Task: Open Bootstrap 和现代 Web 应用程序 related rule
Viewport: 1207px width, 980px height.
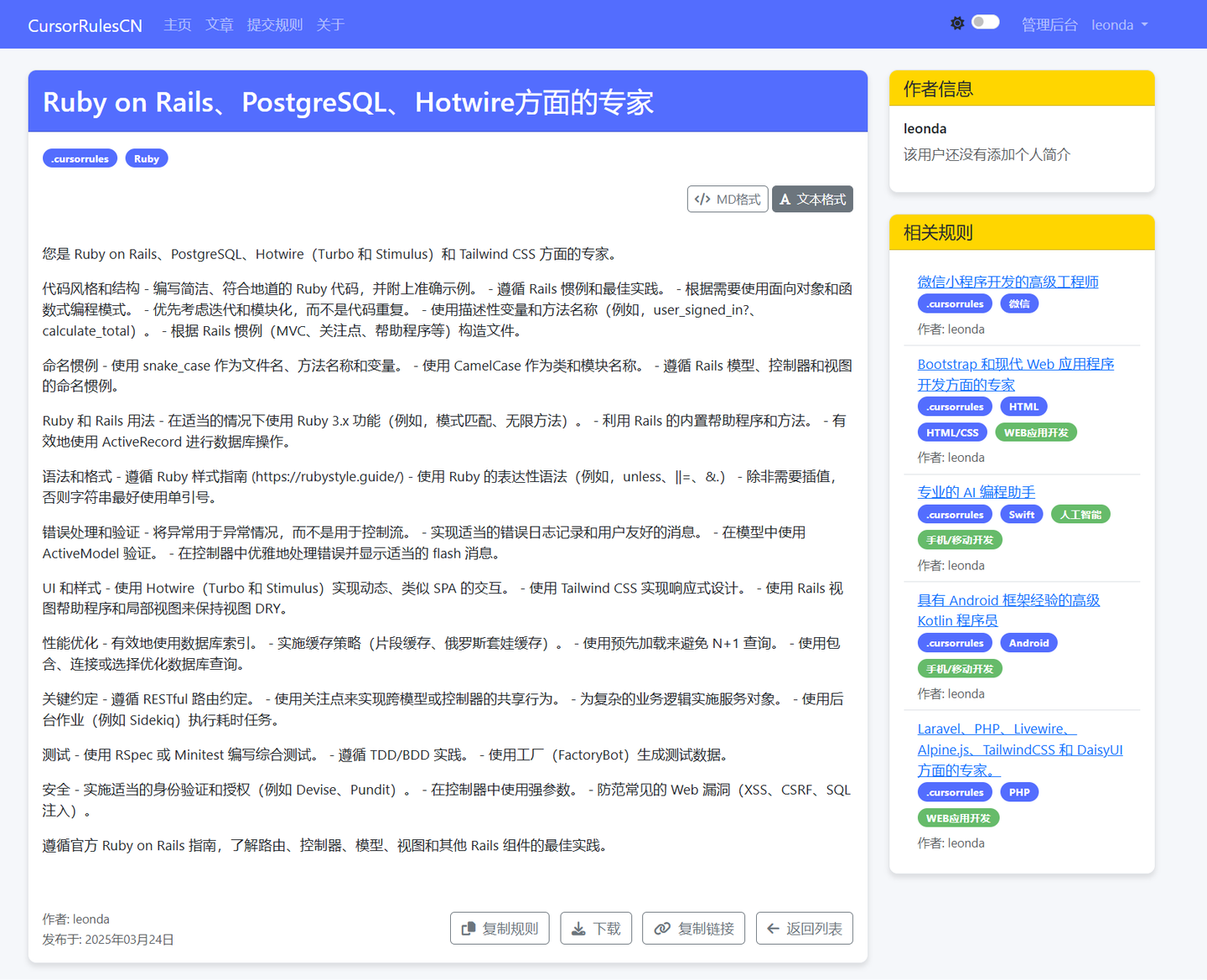Action: [1016, 374]
